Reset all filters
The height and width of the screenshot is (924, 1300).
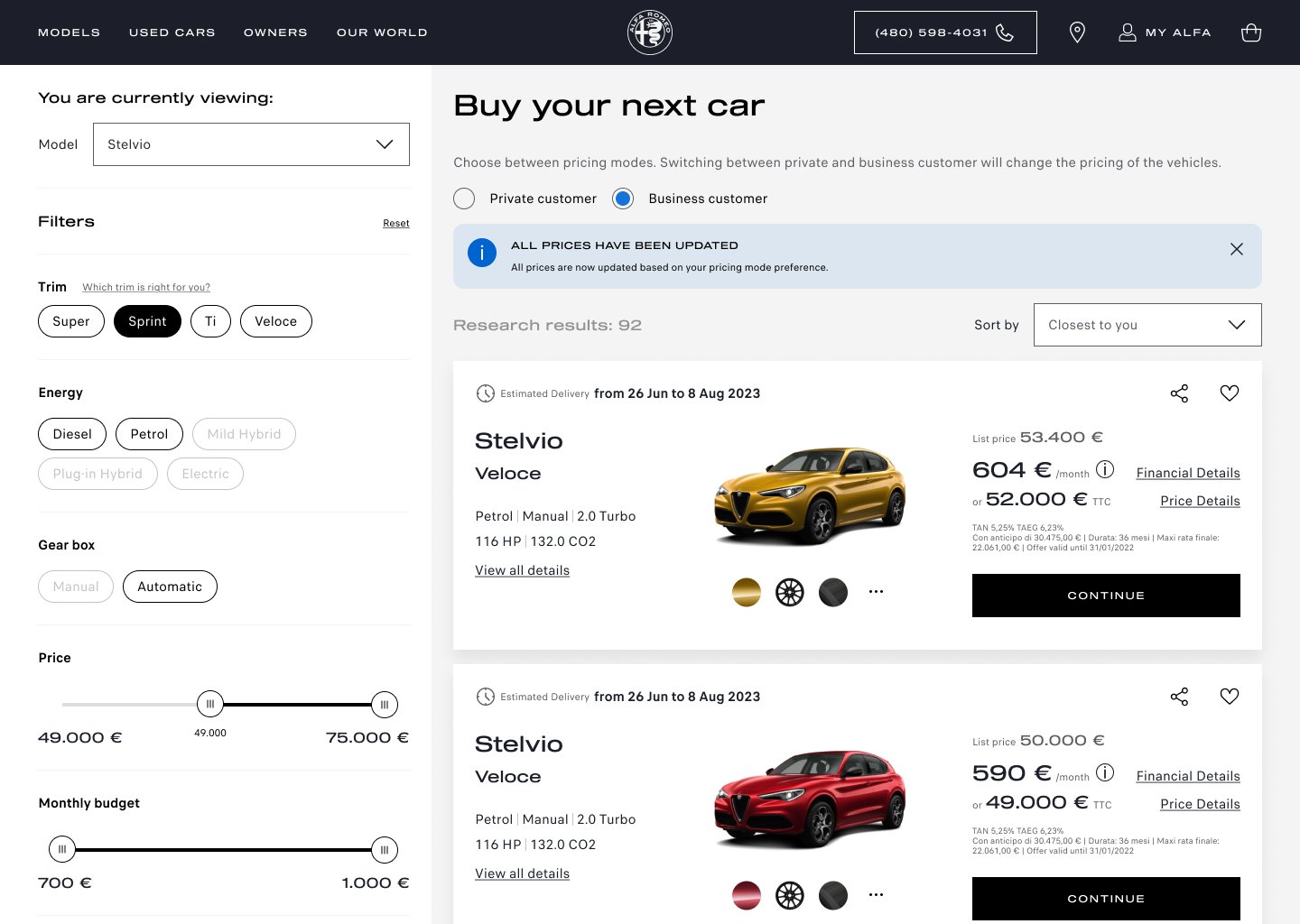(x=396, y=223)
